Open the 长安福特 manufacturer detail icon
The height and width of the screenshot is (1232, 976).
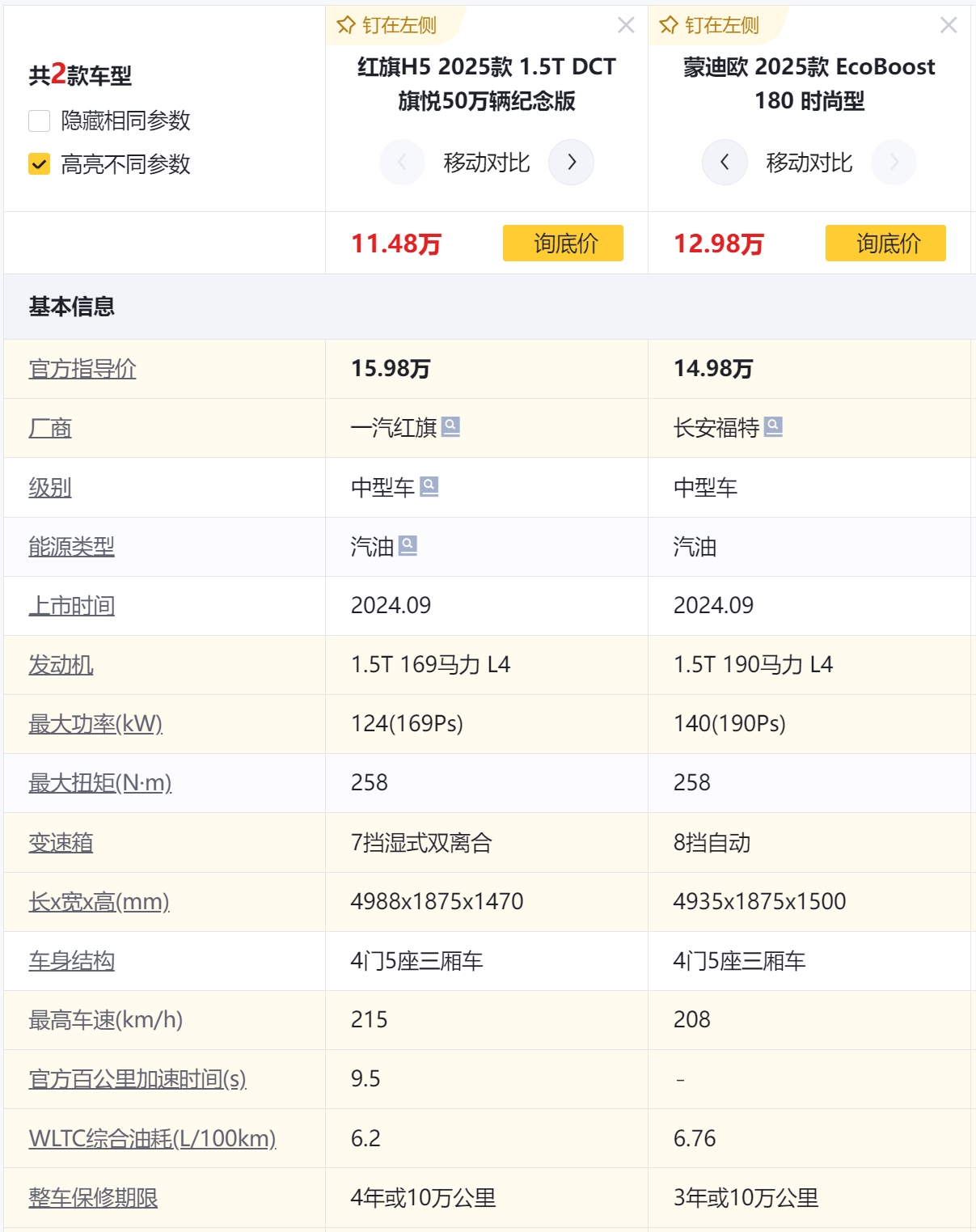click(x=773, y=426)
